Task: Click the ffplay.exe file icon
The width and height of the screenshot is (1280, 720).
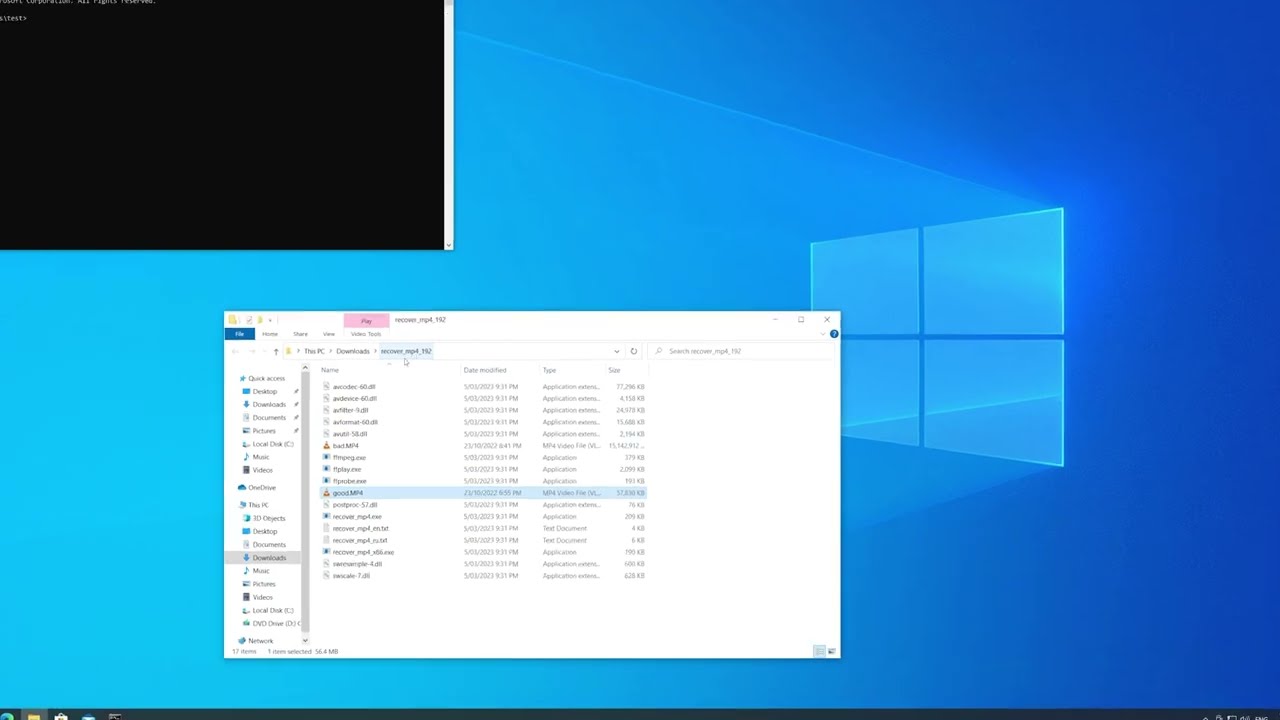Action: pos(326,469)
